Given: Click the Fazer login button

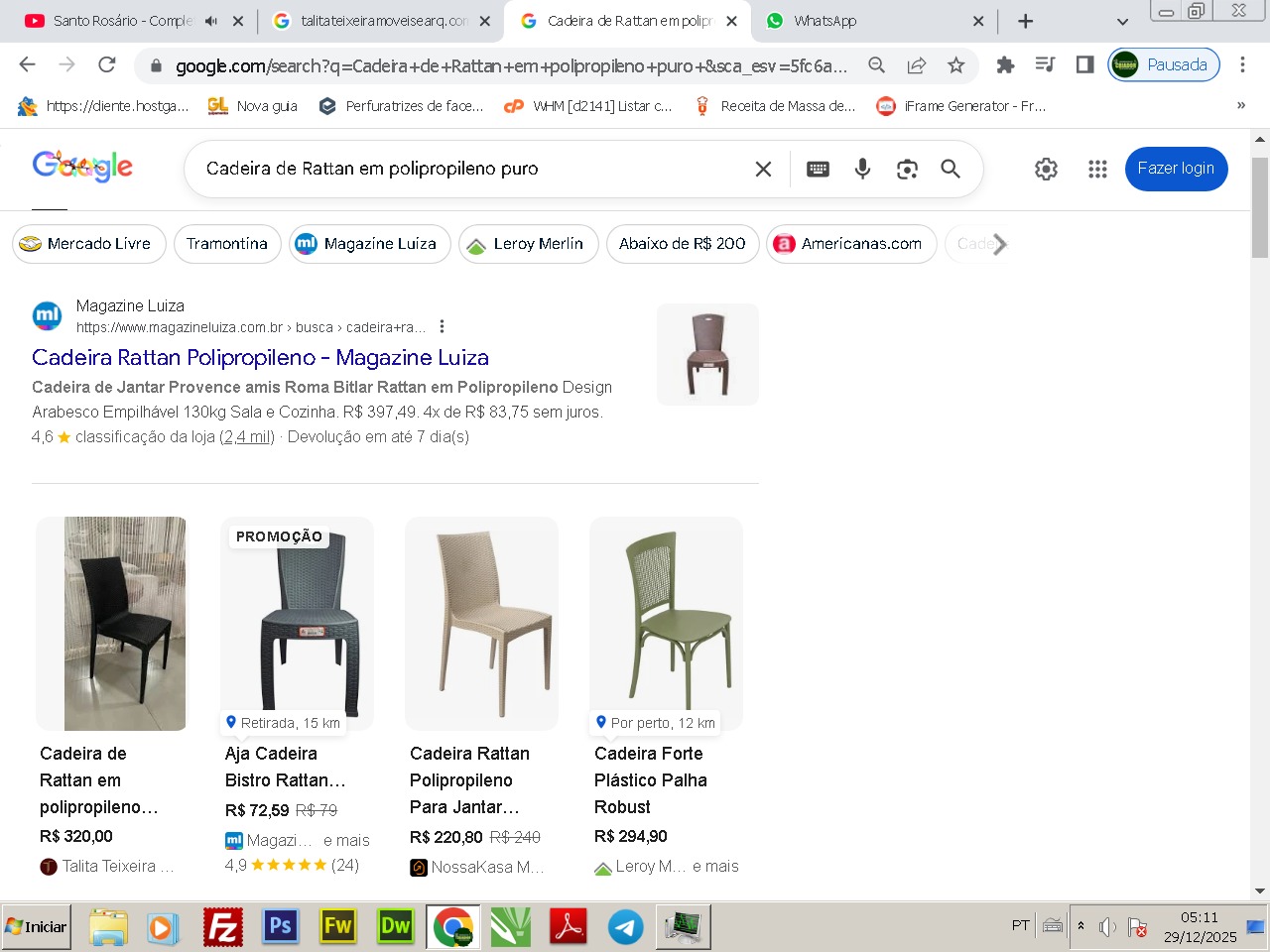Looking at the screenshot, I should (1176, 169).
